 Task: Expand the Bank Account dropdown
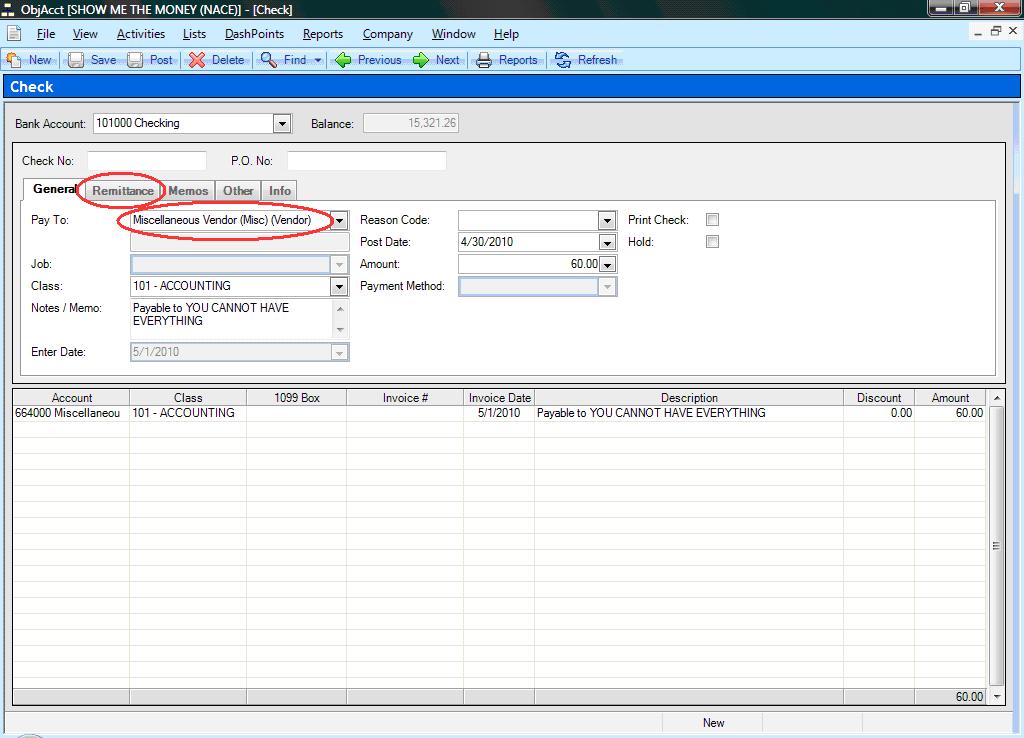(282, 124)
